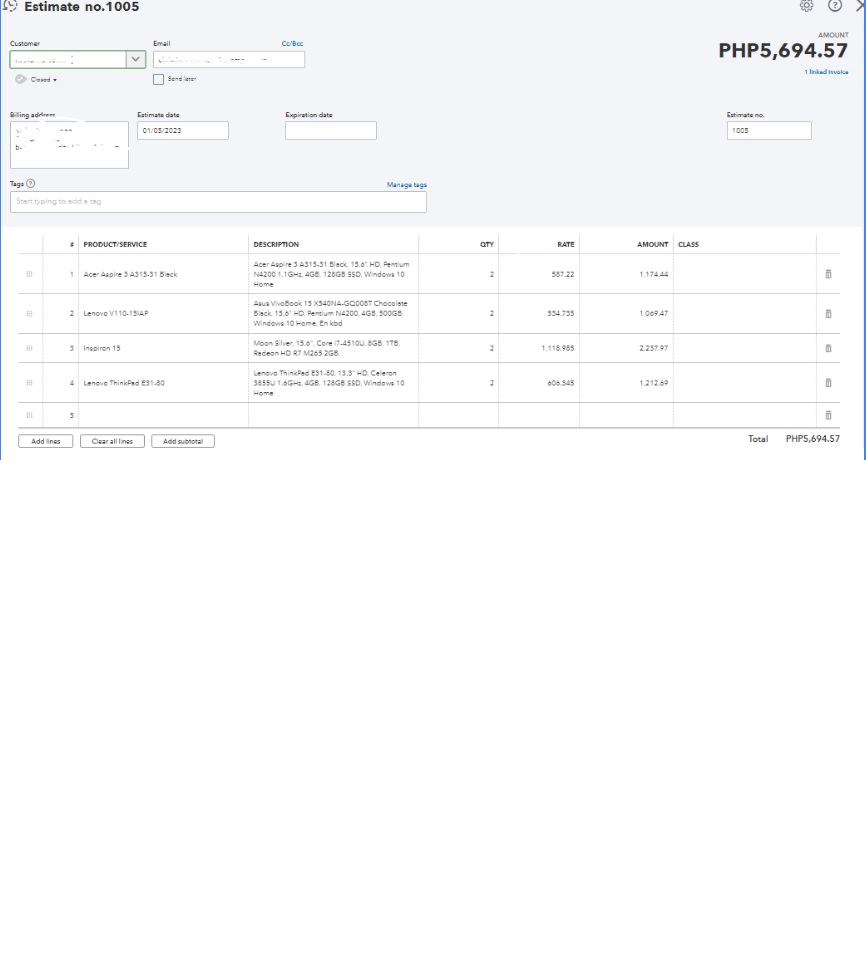Screen dimensions: 866x968
Task: Click the Manage tags link
Action: [x=407, y=185]
